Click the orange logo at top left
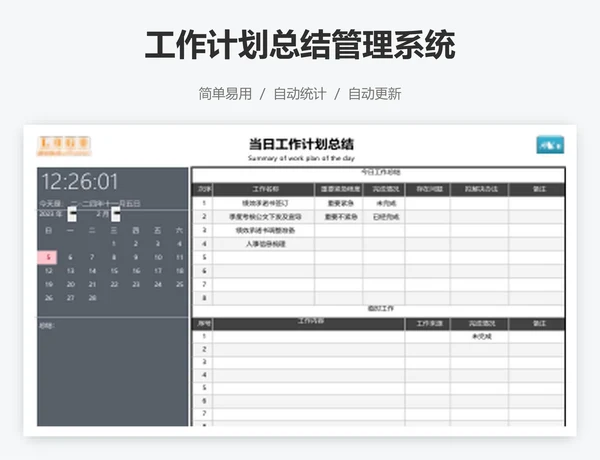The width and height of the screenshot is (600, 460). 64,146
